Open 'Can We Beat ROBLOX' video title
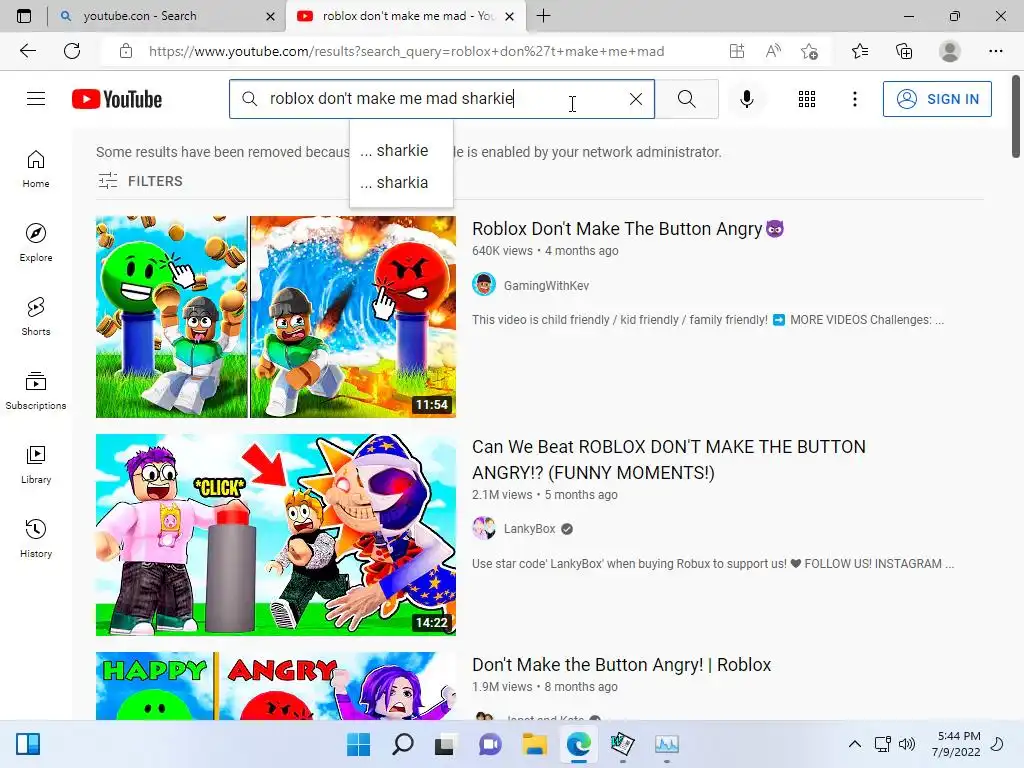Screen dimensions: 1024x768 point(669,460)
